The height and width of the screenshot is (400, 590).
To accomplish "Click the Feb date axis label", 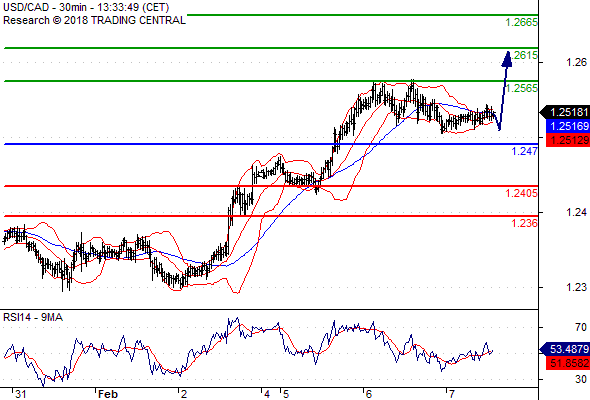I will tap(108, 394).
